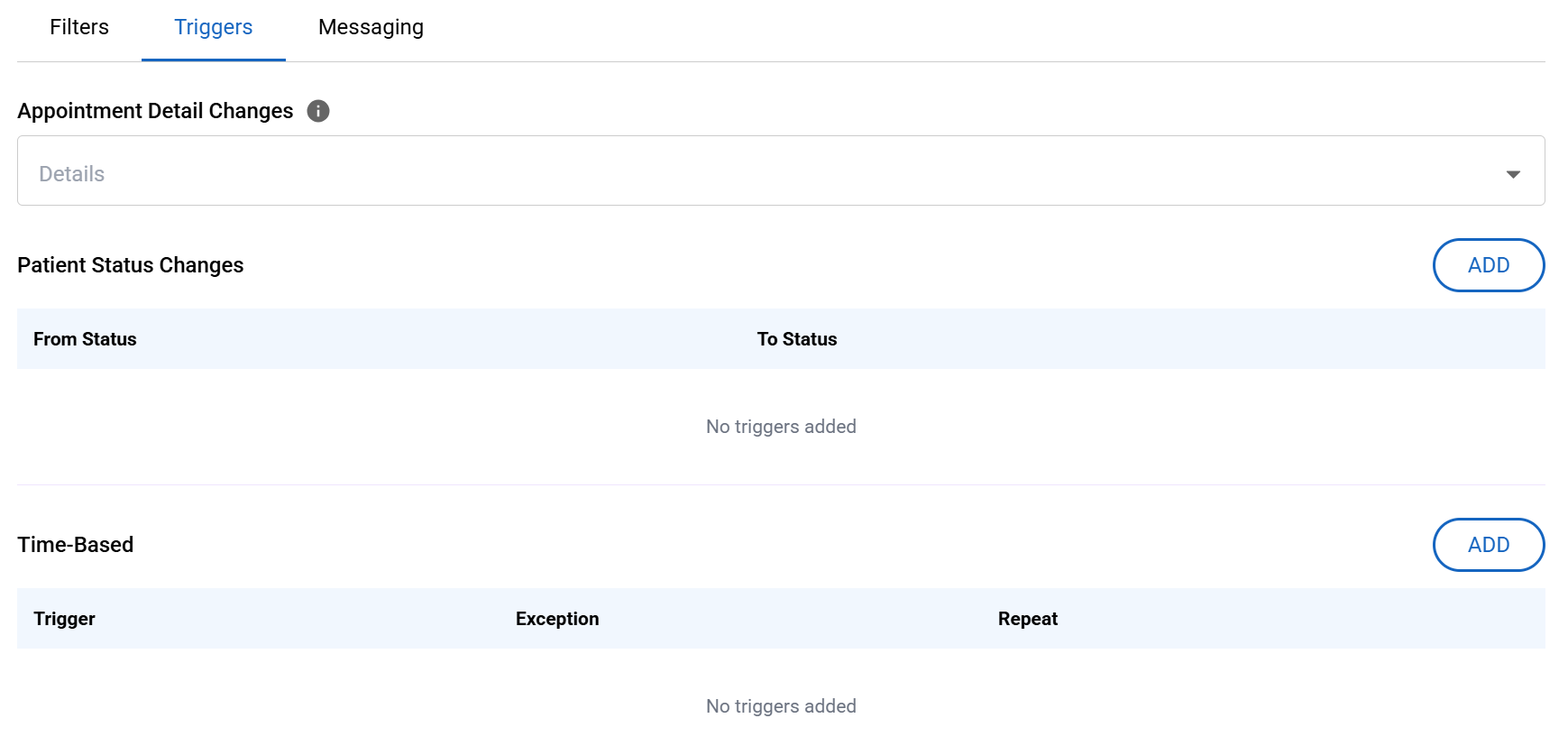Viewport: 1568px width, 746px height.
Task: Click the Exception column header
Action: [x=557, y=619]
